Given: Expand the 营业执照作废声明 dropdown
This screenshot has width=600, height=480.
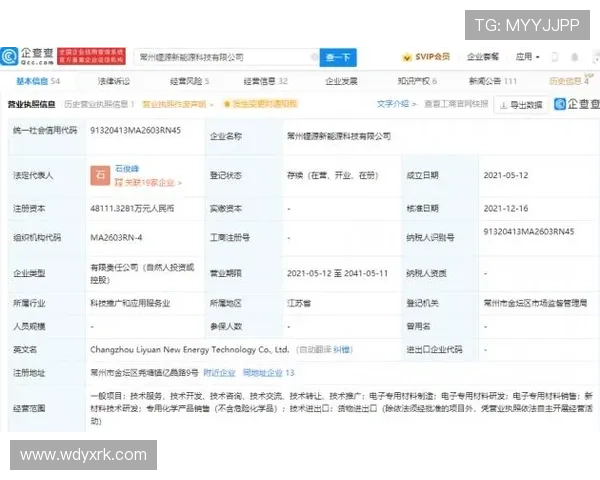Looking at the screenshot, I should pyautogui.click(x=178, y=104).
